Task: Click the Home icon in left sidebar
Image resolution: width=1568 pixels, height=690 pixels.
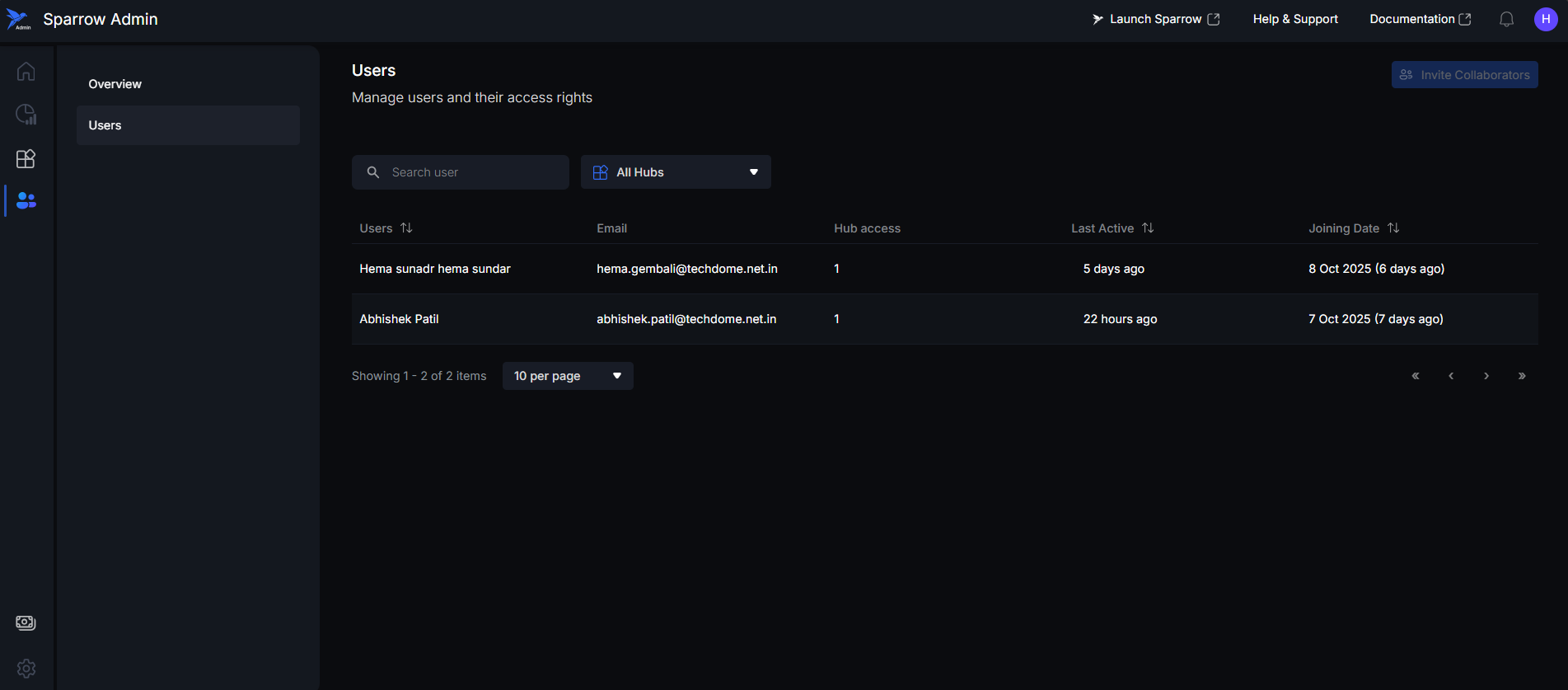Action: pyautogui.click(x=26, y=72)
